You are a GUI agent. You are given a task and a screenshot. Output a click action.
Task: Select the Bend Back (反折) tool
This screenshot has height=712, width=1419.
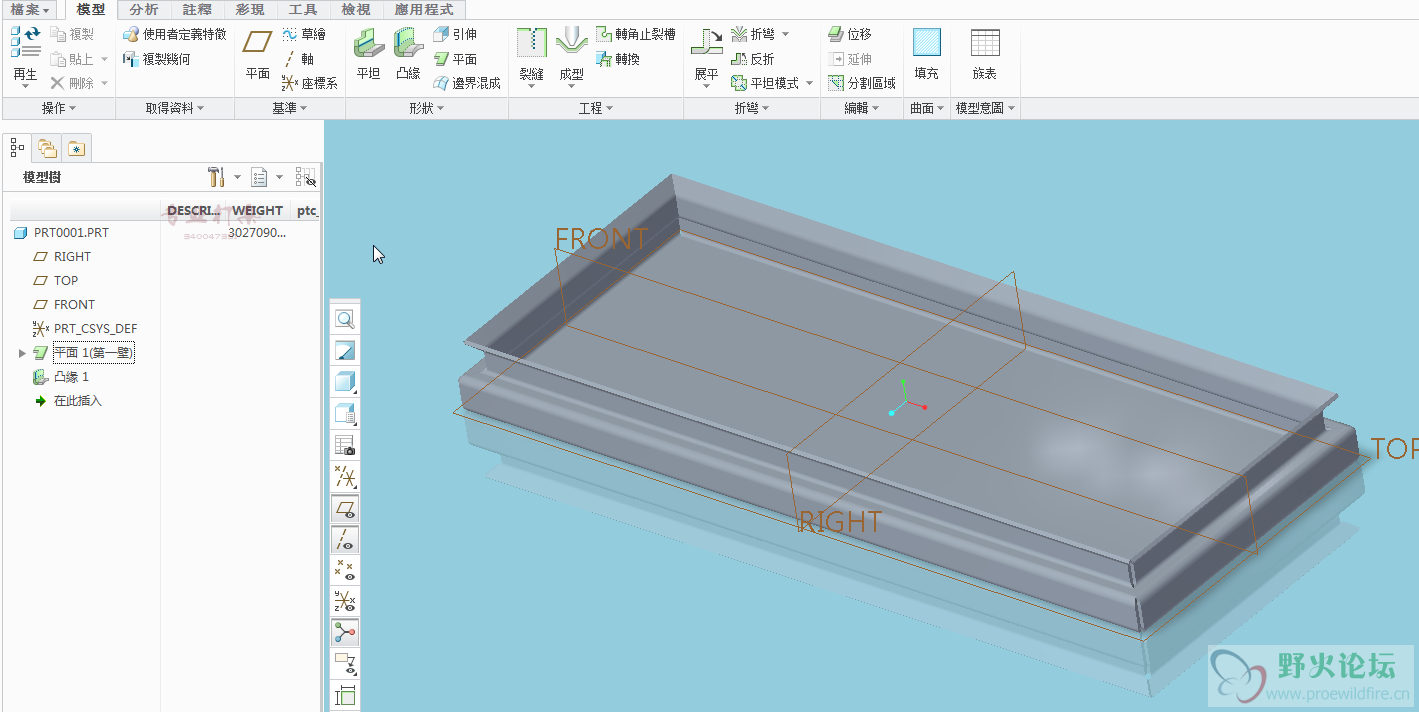[x=753, y=59]
